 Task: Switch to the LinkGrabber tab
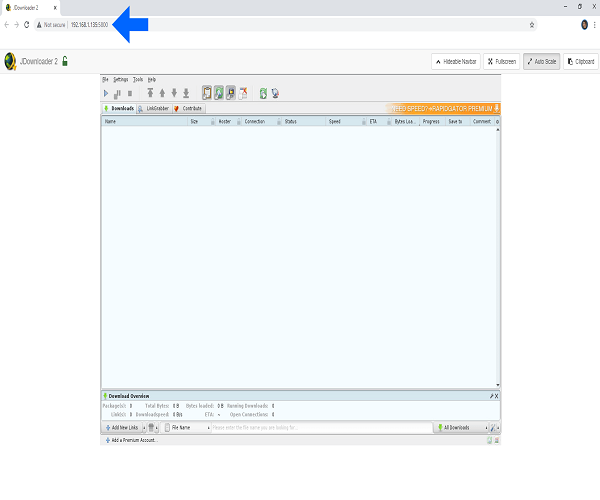pyautogui.click(x=154, y=109)
